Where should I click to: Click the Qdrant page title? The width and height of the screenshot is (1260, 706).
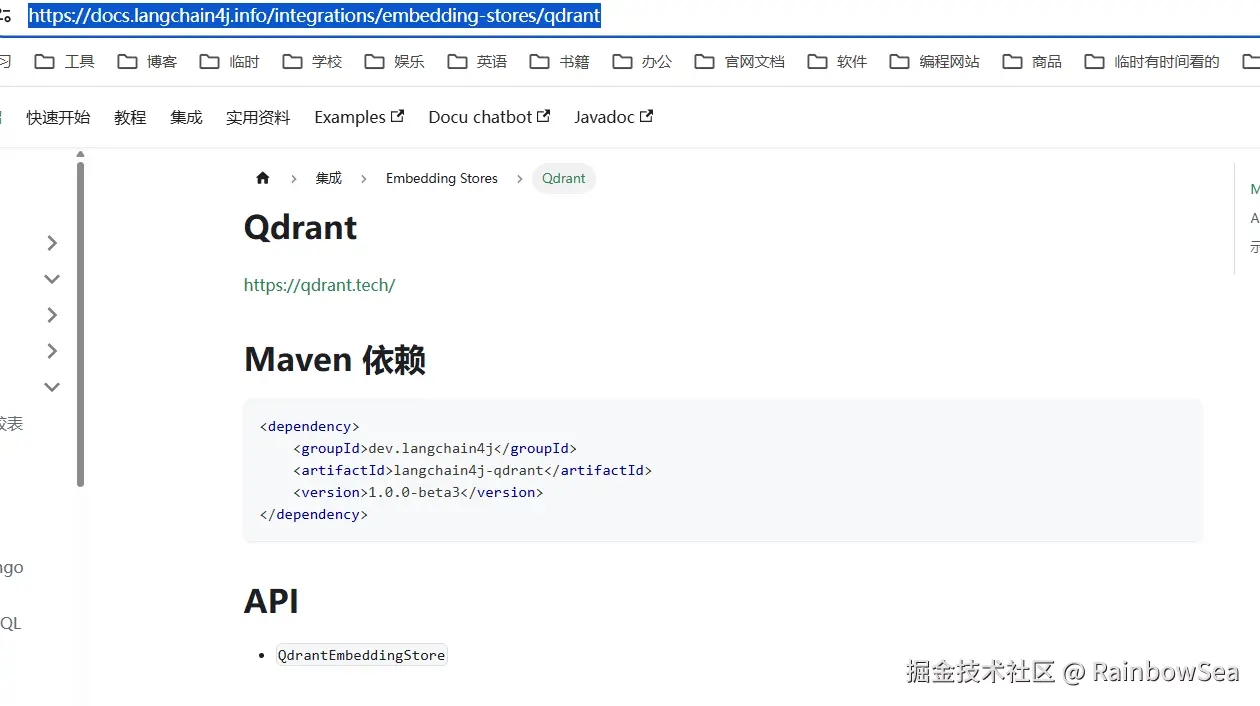coord(300,227)
